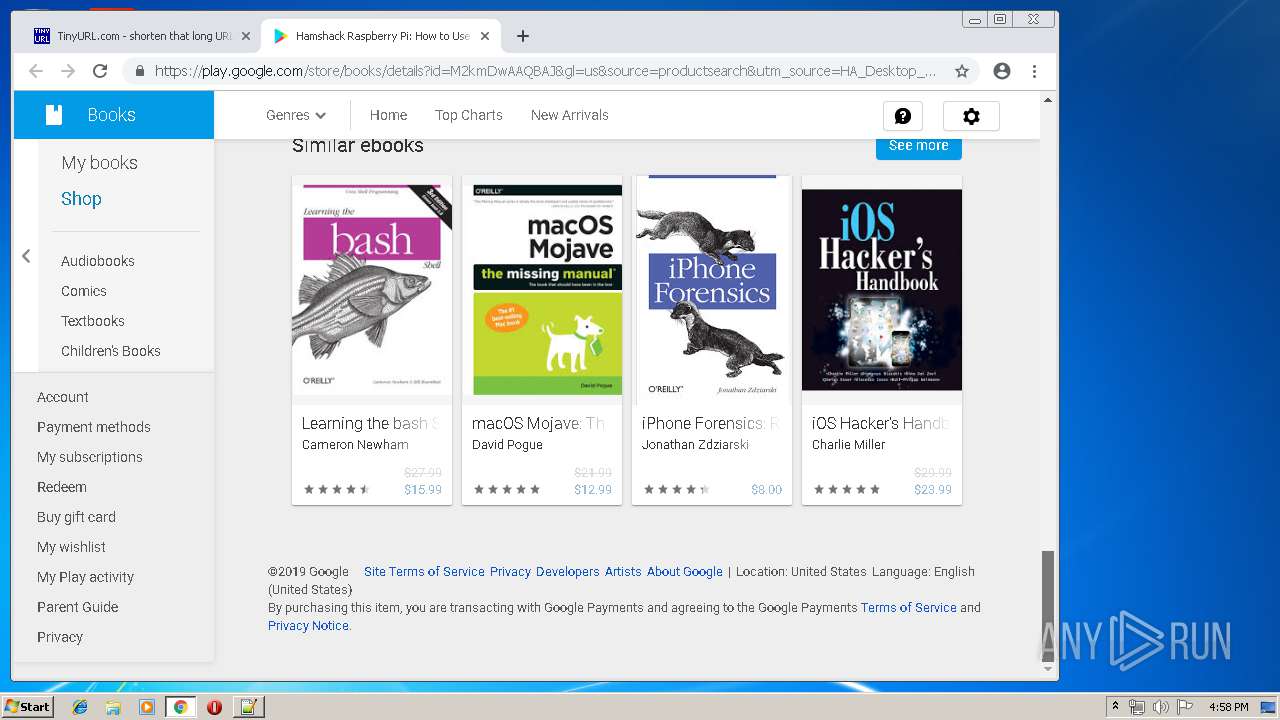Click the page vertical scrollbar thumb

[1048, 605]
